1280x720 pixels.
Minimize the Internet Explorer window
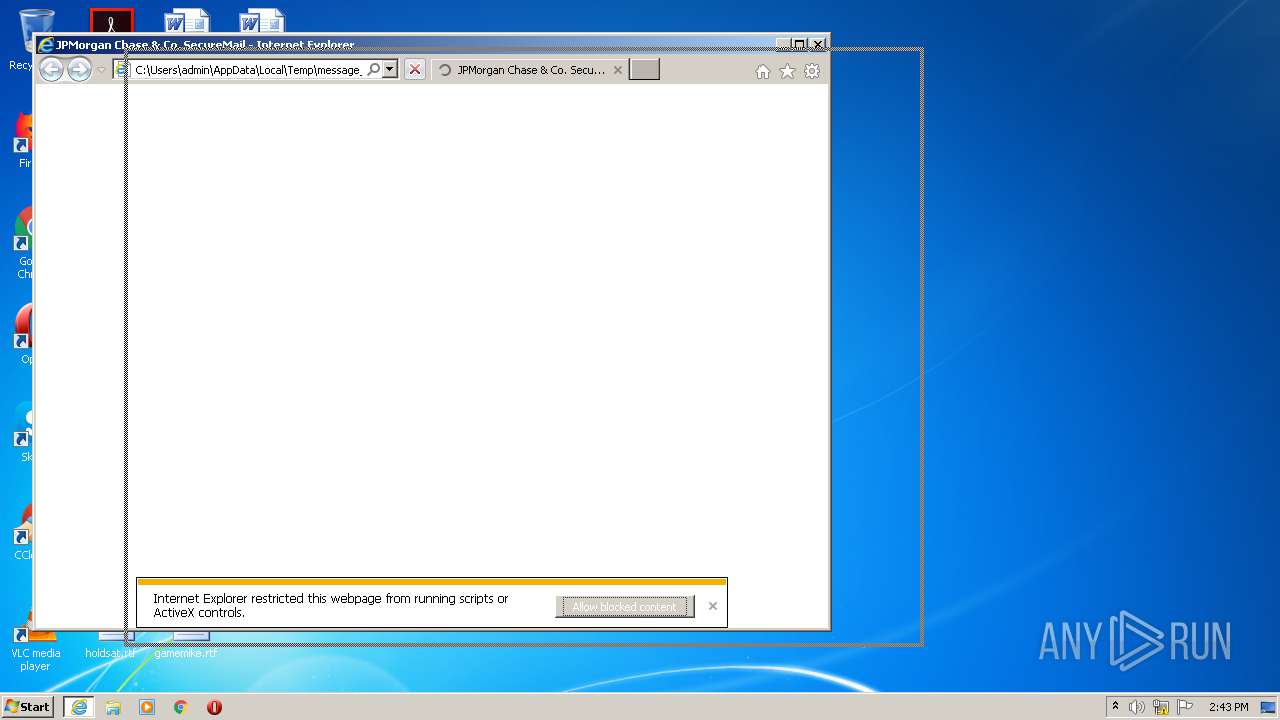click(783, 44)
